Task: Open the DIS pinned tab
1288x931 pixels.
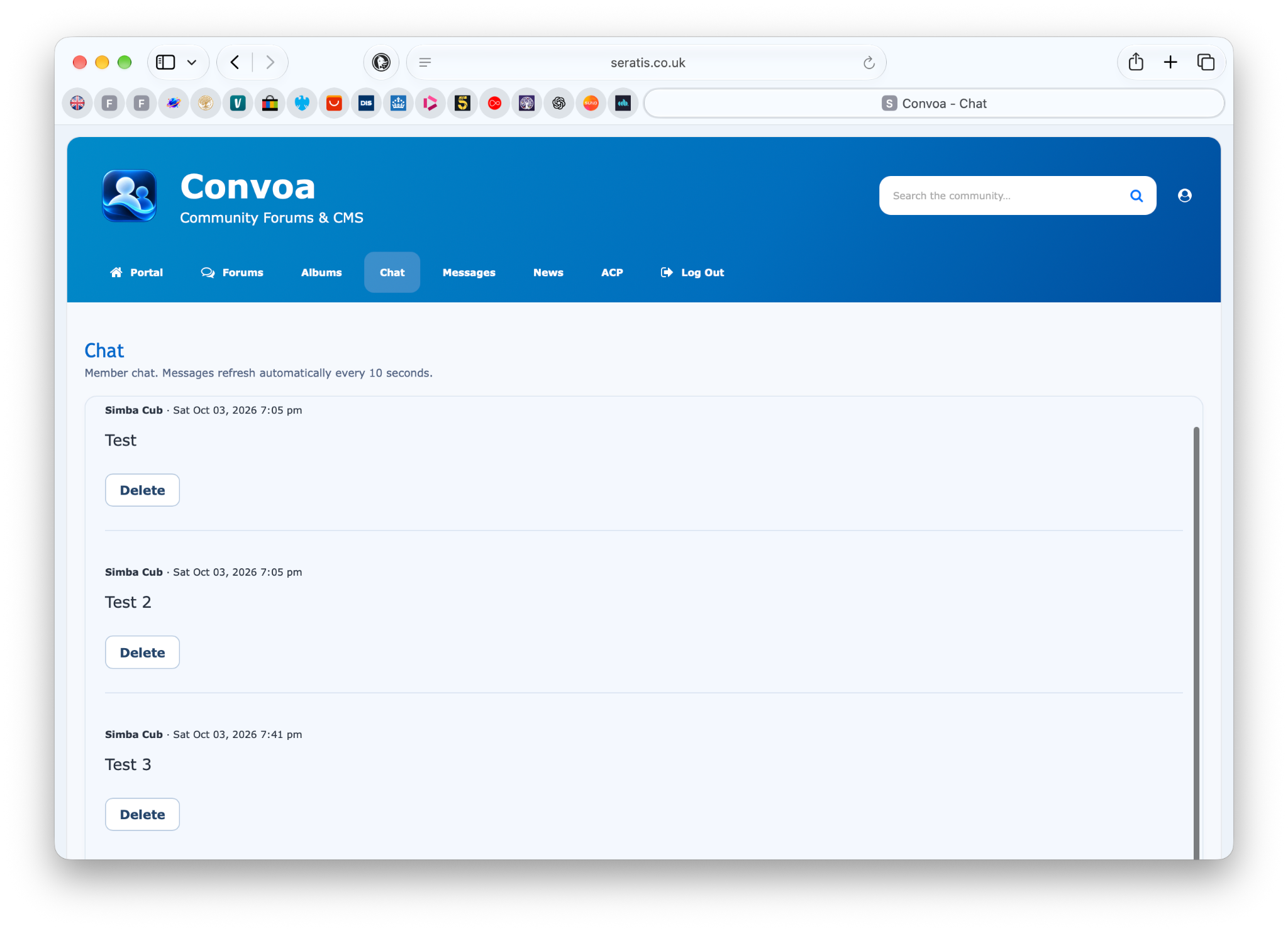Action: [x=366, y=103]
